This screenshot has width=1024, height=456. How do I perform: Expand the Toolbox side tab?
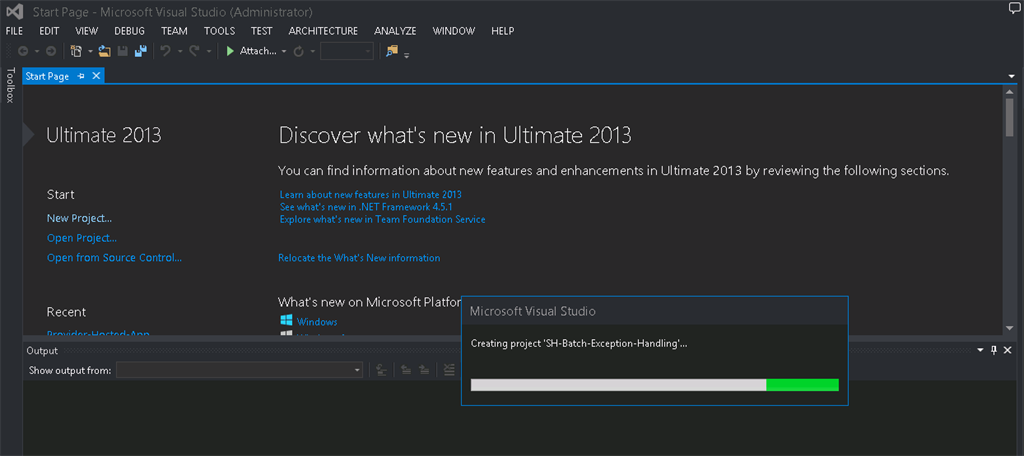tap(10, 85)
